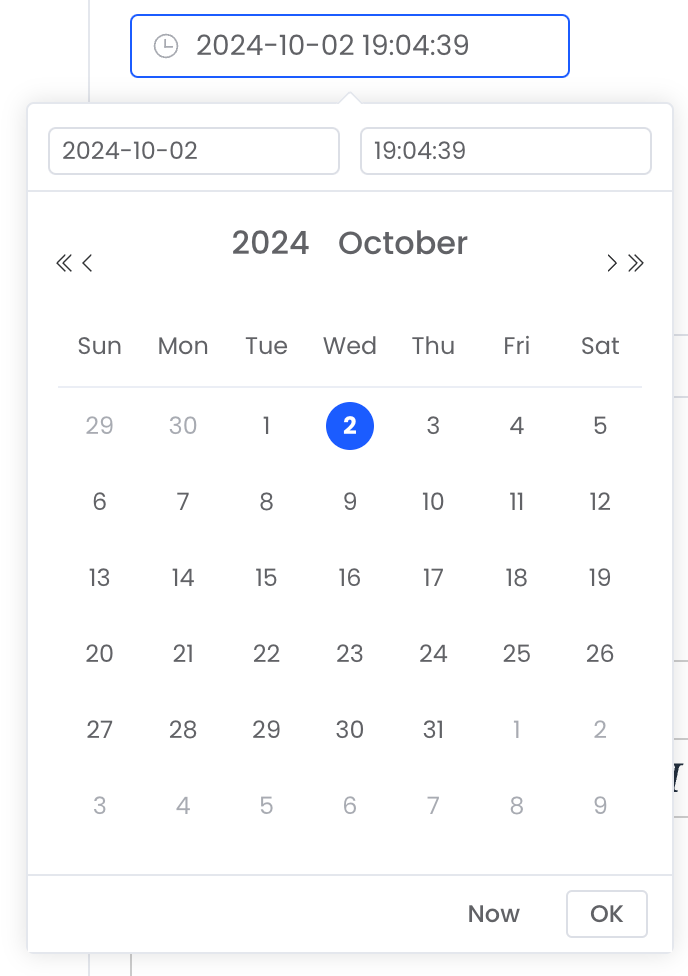Choose October 31 in the calendar

[433, 730]
